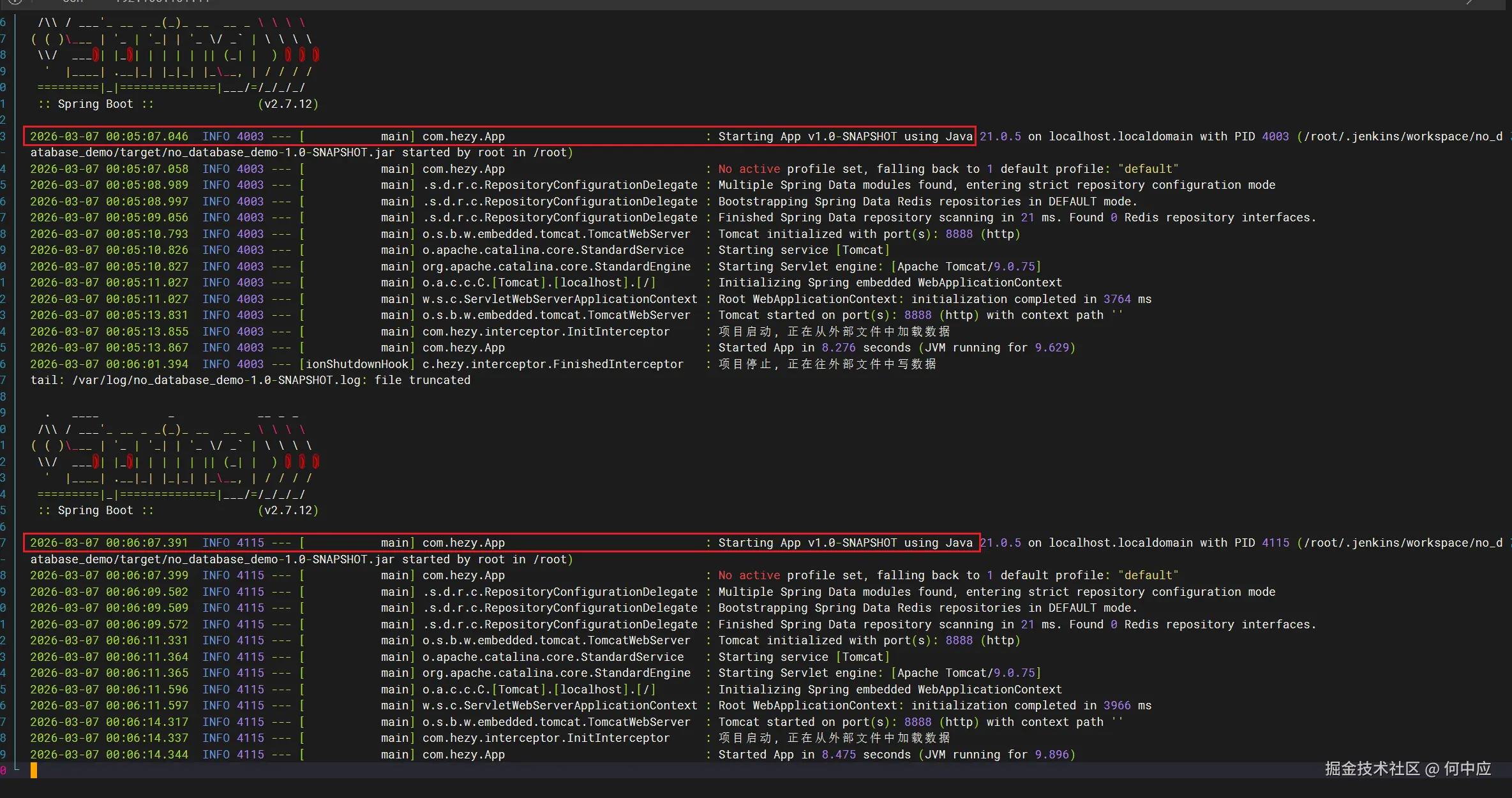Click the Tomcat version '9.0.75' in the first log block

(x=1014, y=267)
